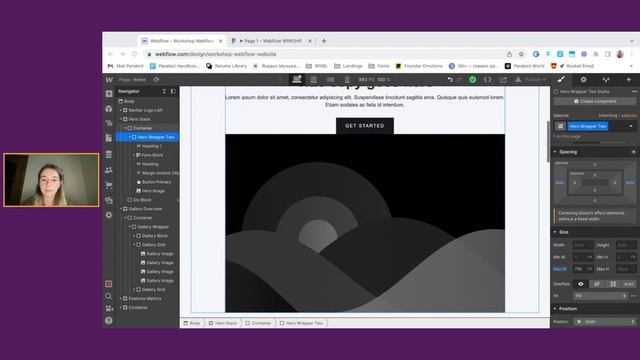Click the Hero Wrapper Two class tag

(x=588, y=126)
